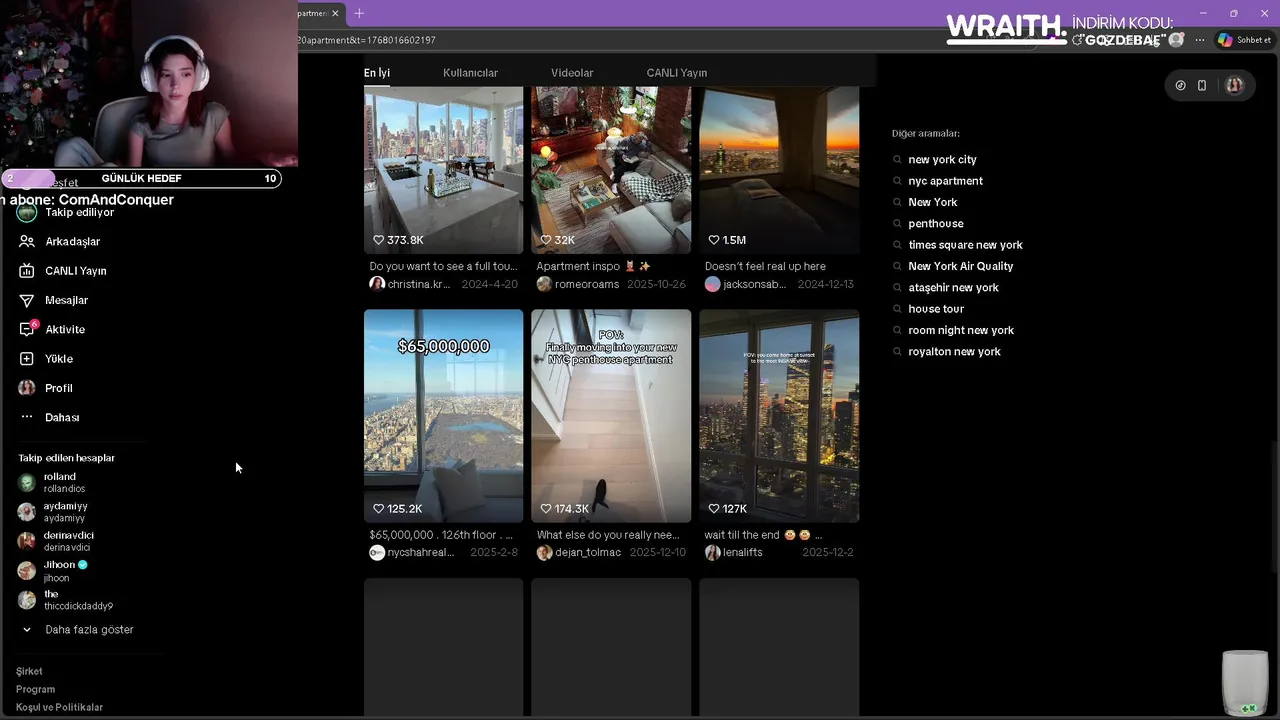Open the Takip ediliyor sidebar icon
The height and width of the screenshot is (720, 1280).
[x=27, y=212]
